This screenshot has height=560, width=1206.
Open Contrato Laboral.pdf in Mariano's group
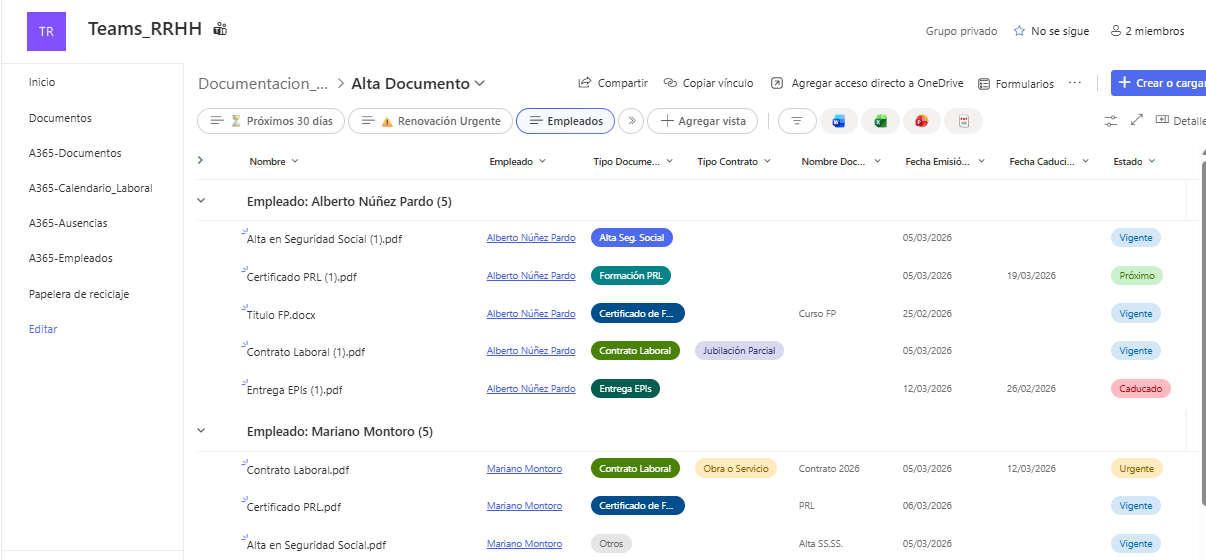tap(297, 470)
